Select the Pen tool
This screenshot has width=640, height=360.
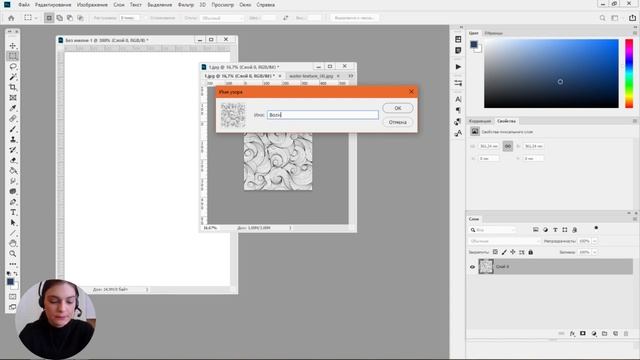pos(13,202)
